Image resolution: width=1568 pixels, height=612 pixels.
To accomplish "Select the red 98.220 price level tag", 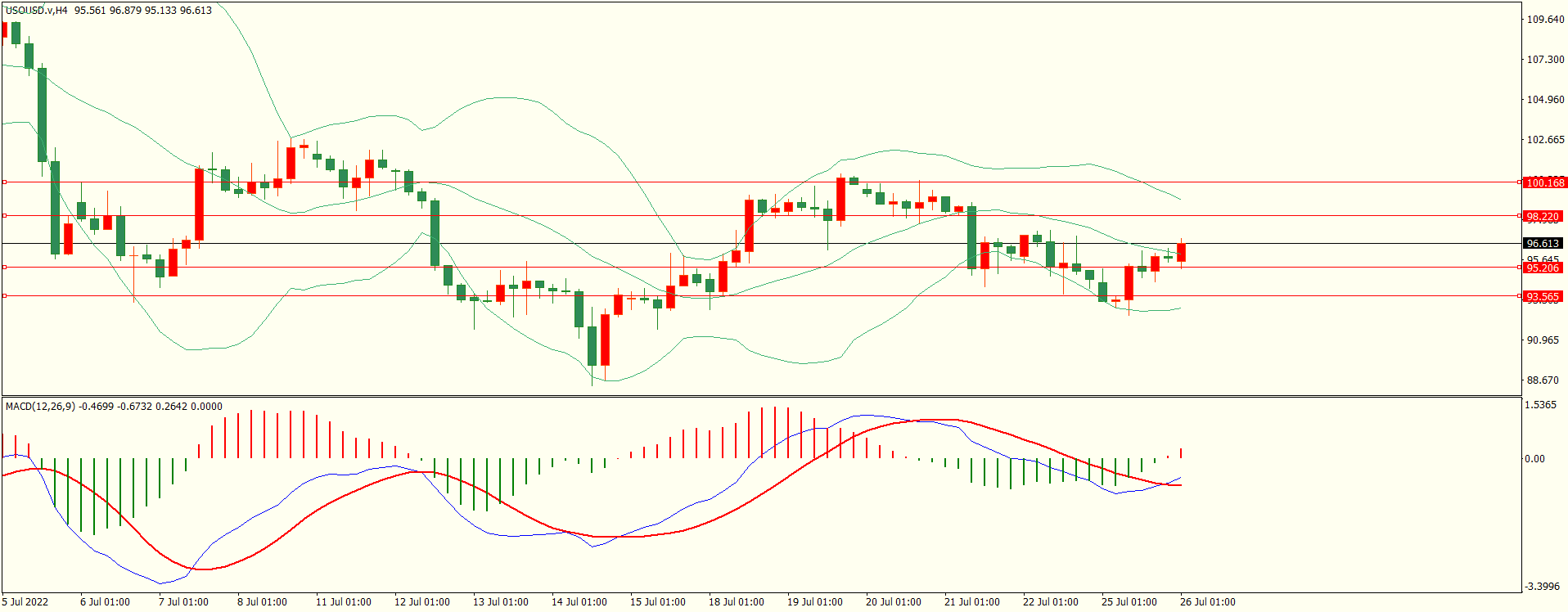I will pos(1543,216).
